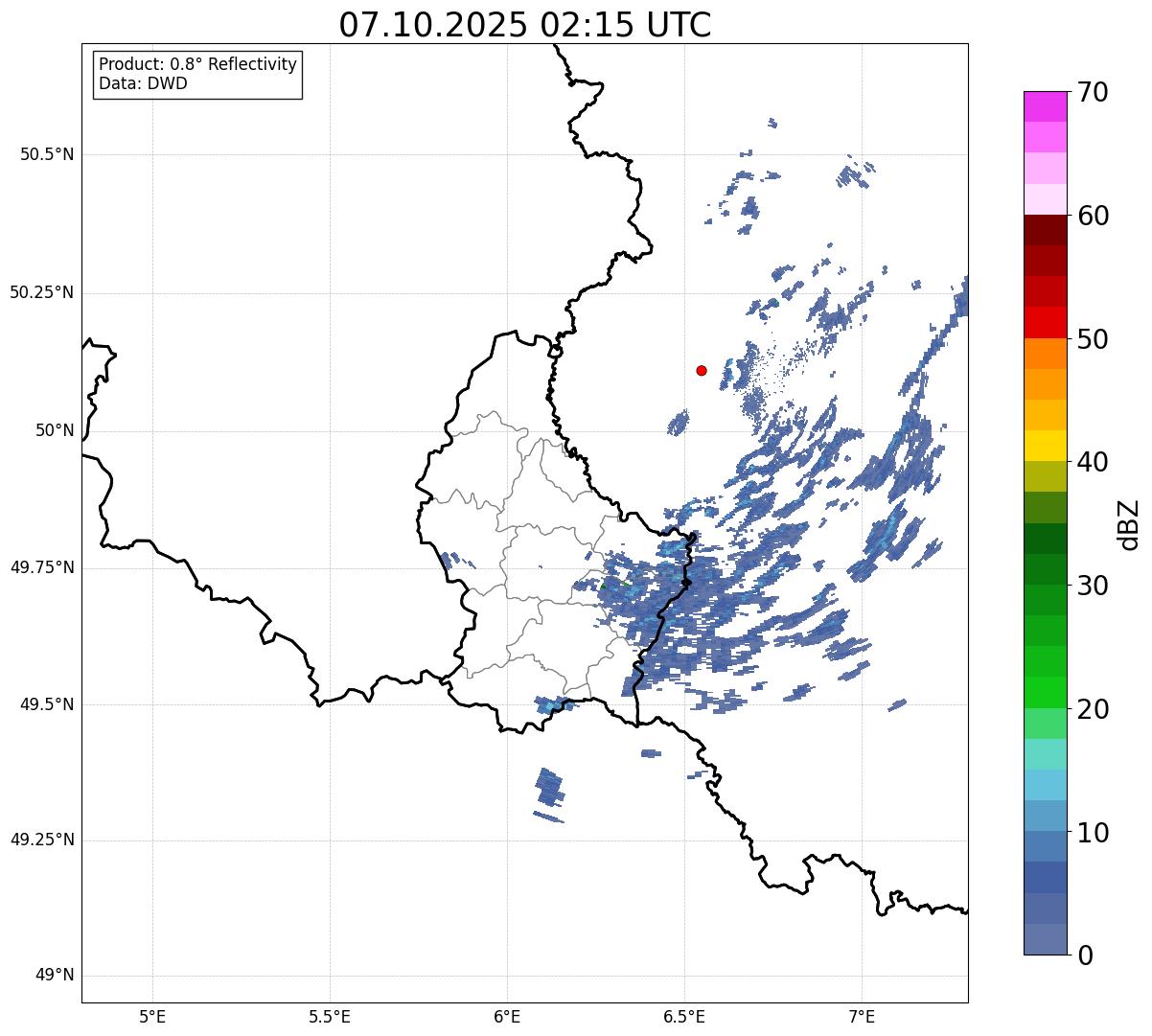Click the 49°N latitude label
Viewport: 1152px width, 1036px height.
(55, 976)
